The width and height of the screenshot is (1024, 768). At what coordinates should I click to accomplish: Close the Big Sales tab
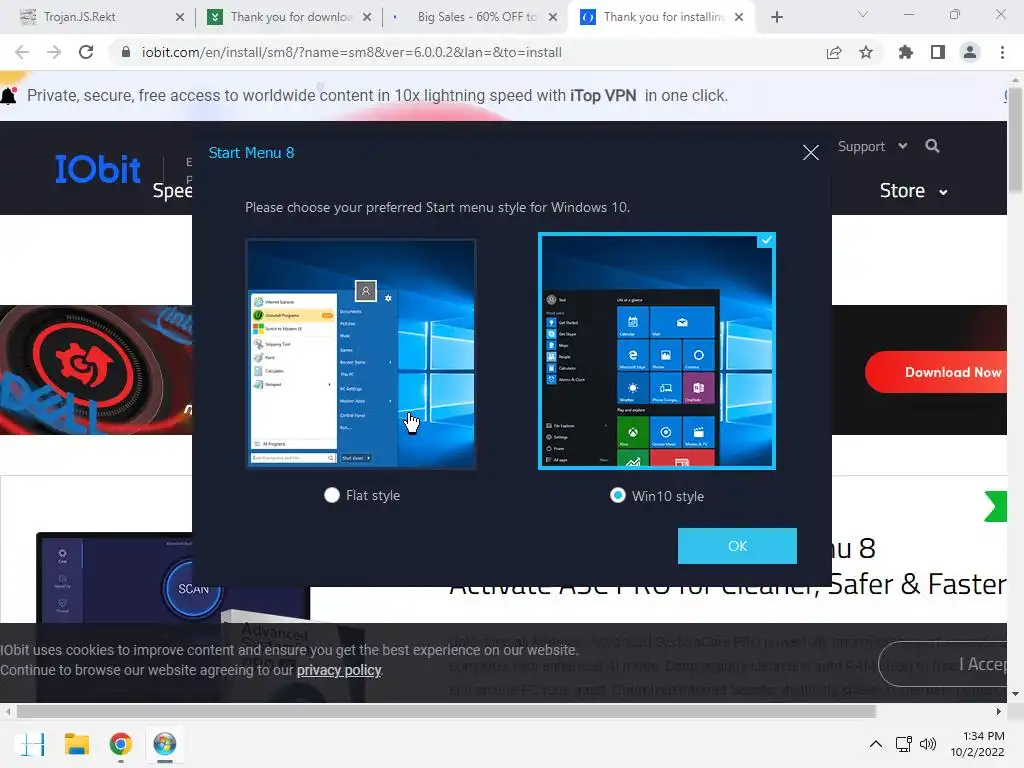click(x=552, y=17)
